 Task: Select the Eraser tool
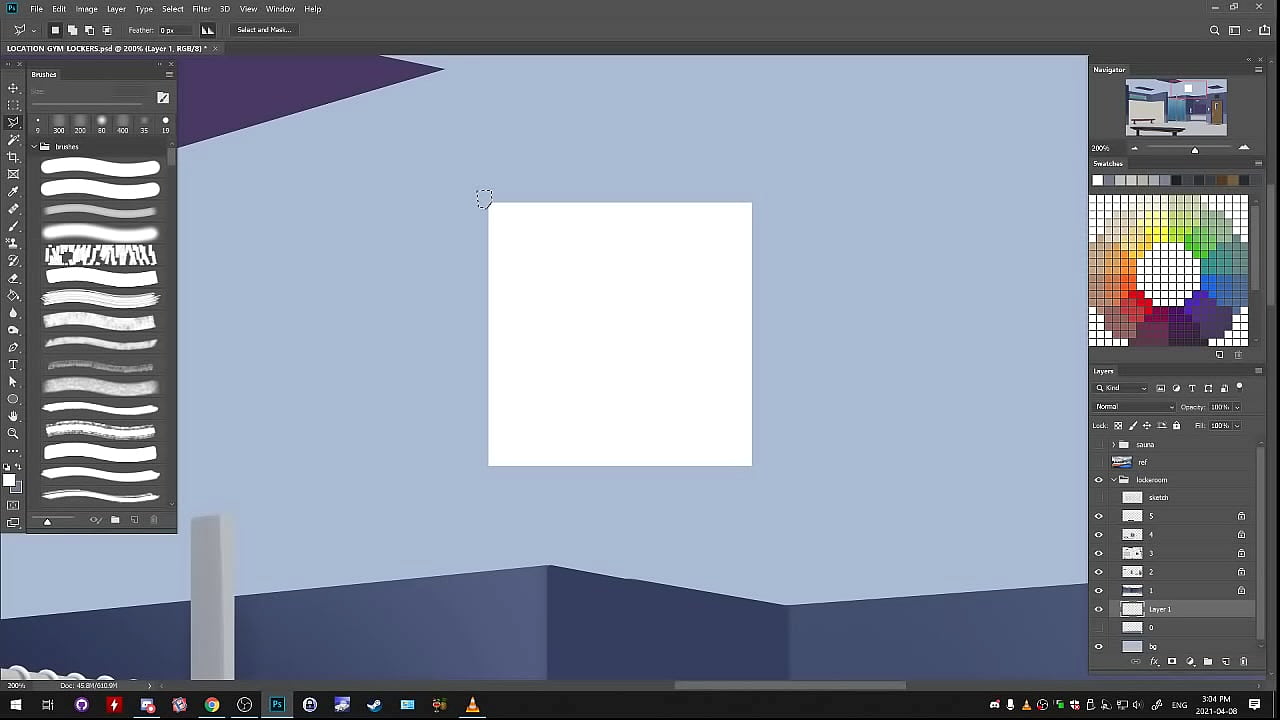click(x=13, y=278)
